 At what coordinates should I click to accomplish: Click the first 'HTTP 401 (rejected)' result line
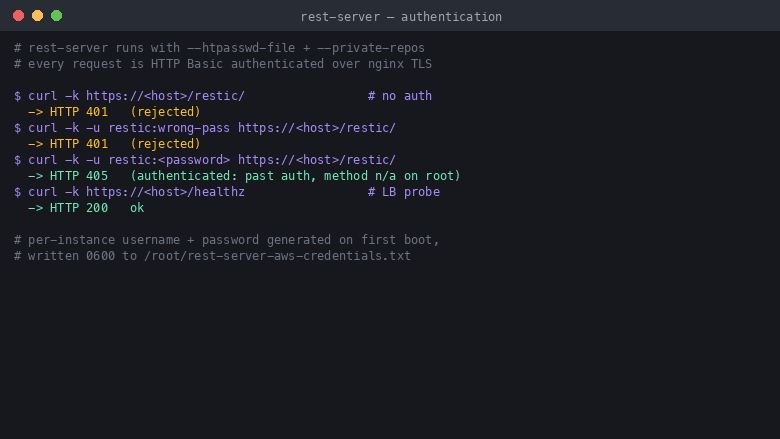[x=114, y=112]
